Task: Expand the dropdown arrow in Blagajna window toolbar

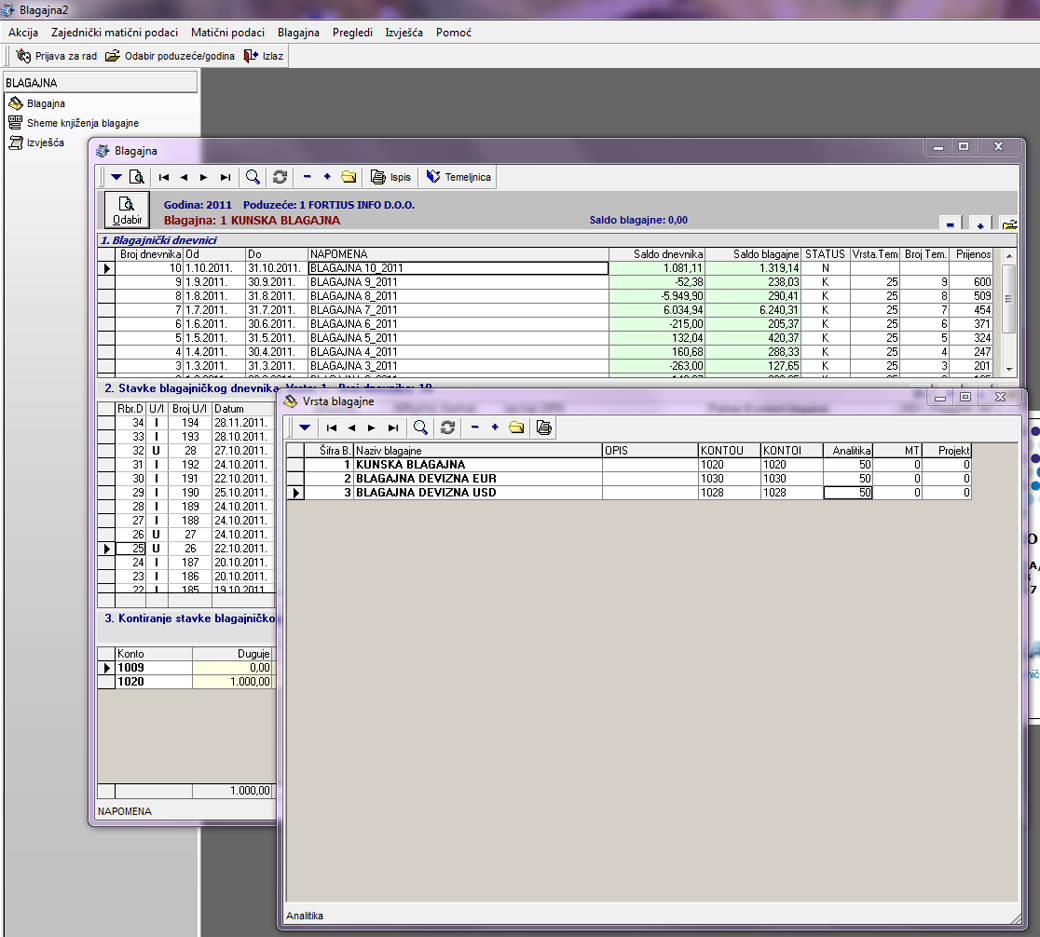Action: (x=116, y=177)
